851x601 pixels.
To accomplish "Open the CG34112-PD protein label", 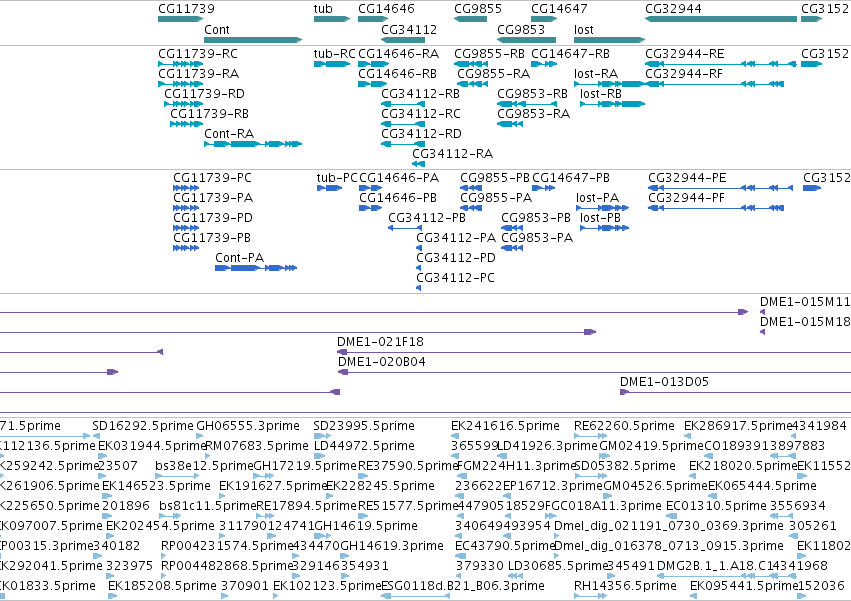I will click(x=455, y=258).
